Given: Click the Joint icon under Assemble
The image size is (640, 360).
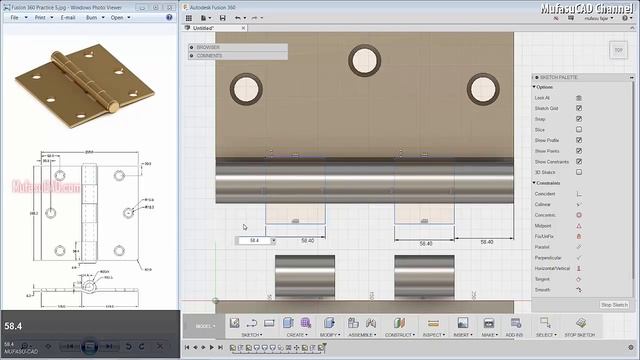Looking at the screenshot, I should (371, 323).
